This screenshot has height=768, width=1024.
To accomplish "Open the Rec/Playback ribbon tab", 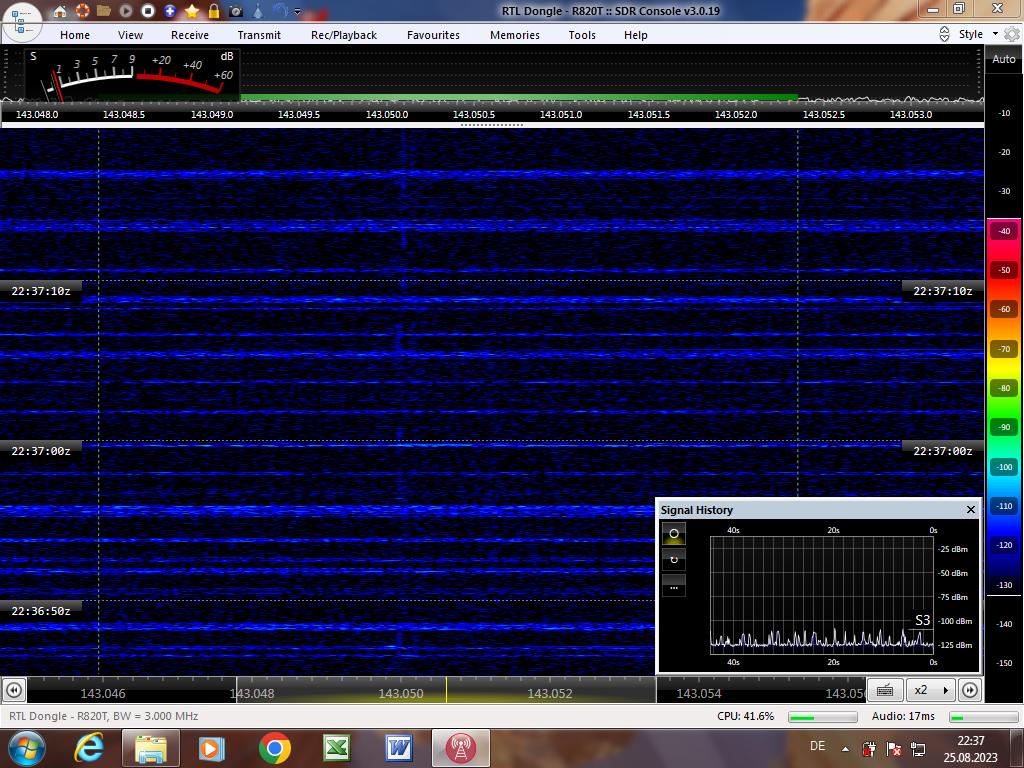I will pyautogui.click(x=344, y=35).
